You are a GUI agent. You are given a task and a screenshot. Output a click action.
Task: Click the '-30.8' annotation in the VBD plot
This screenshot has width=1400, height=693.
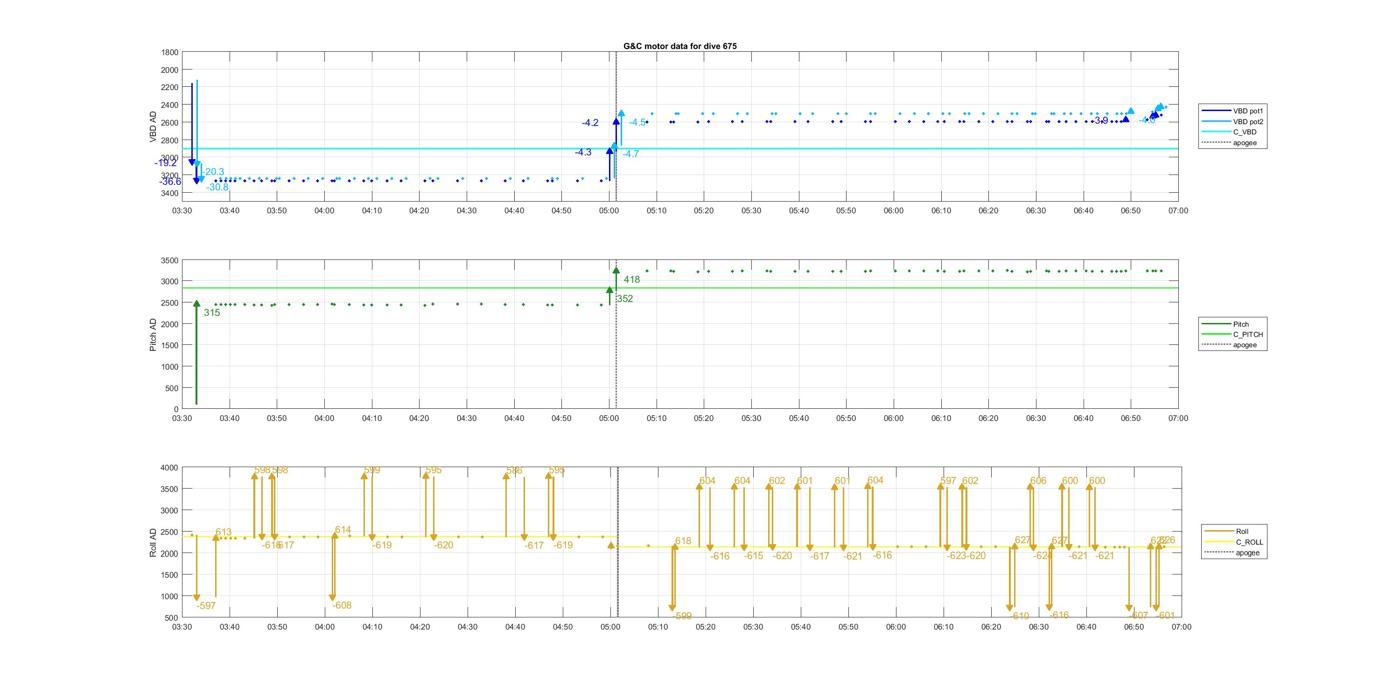click(x=217, y=187)
